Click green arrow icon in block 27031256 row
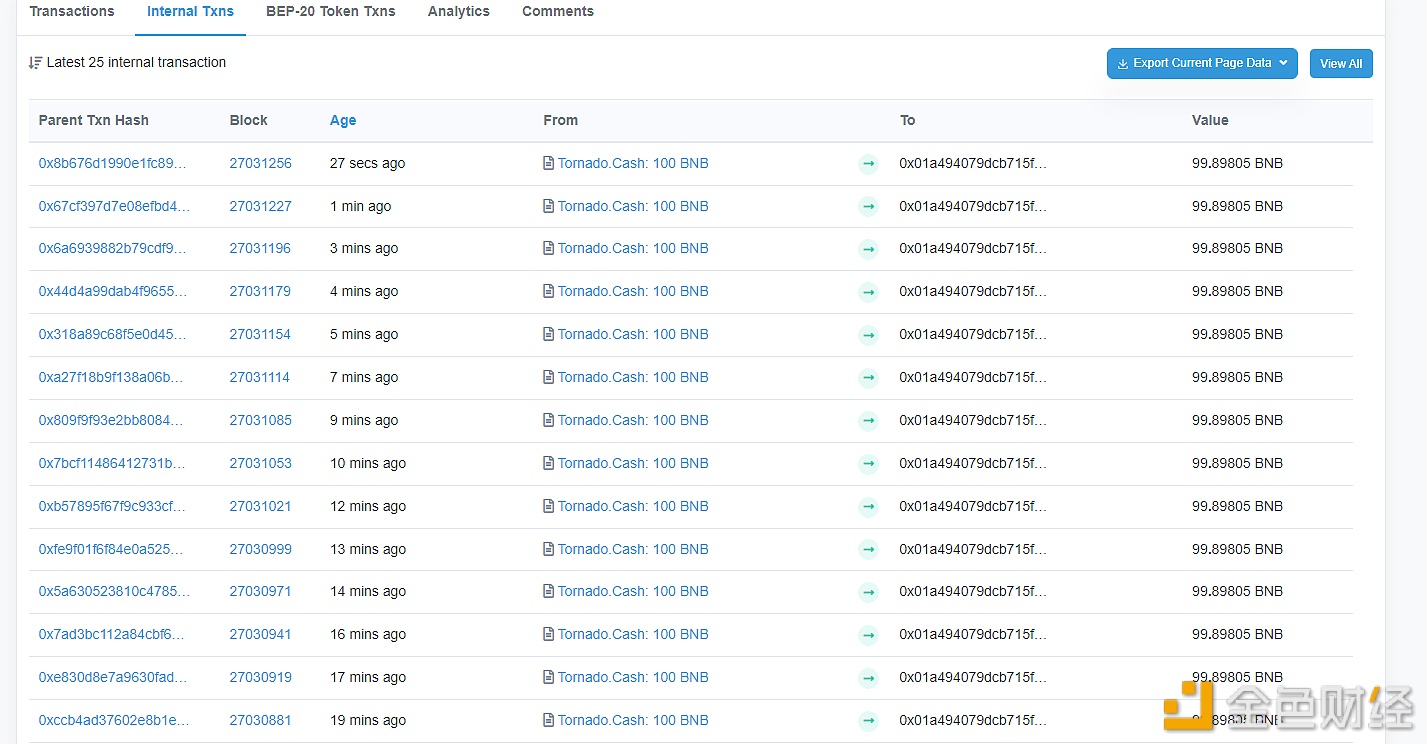 [868, 163]
